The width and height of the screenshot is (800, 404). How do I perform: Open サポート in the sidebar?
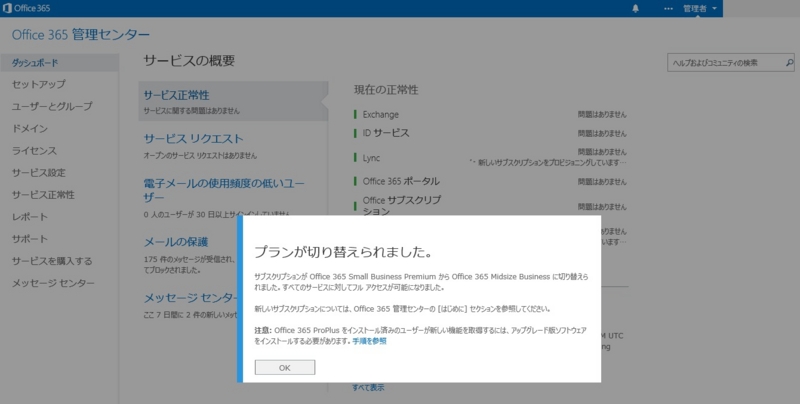(x=30, y=239)
